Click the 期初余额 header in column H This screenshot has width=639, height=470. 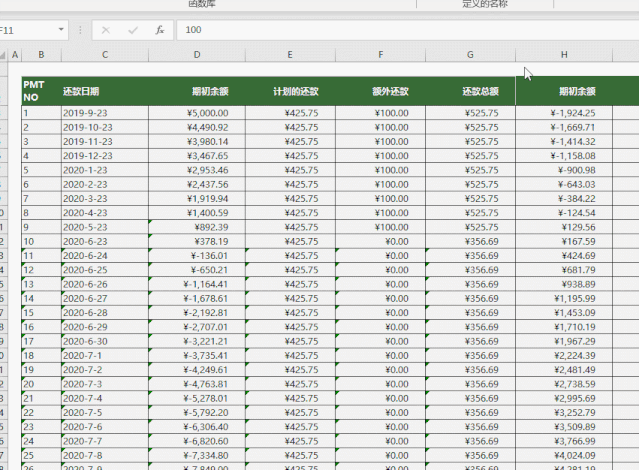[x=564, y=91]
